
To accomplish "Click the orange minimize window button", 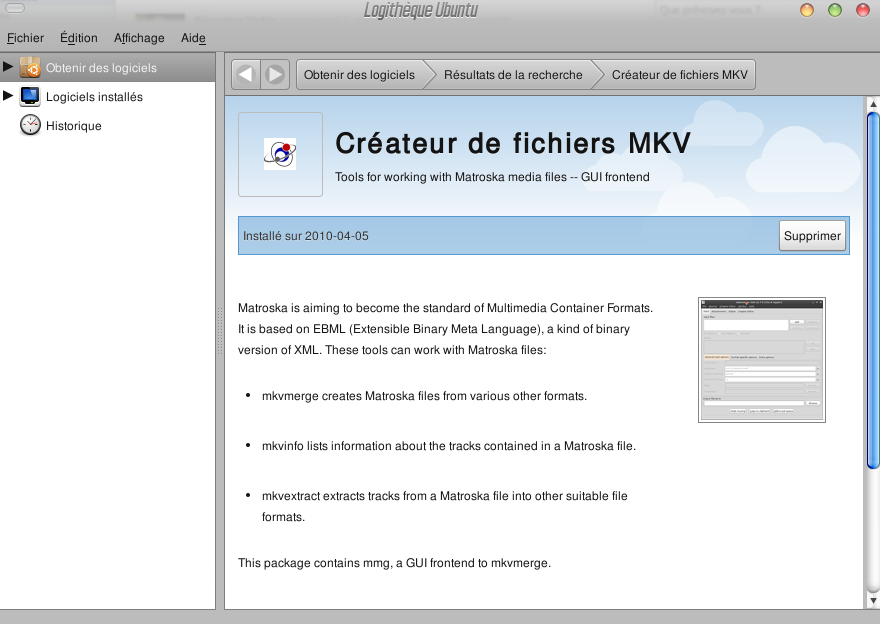I will (806, 10).
